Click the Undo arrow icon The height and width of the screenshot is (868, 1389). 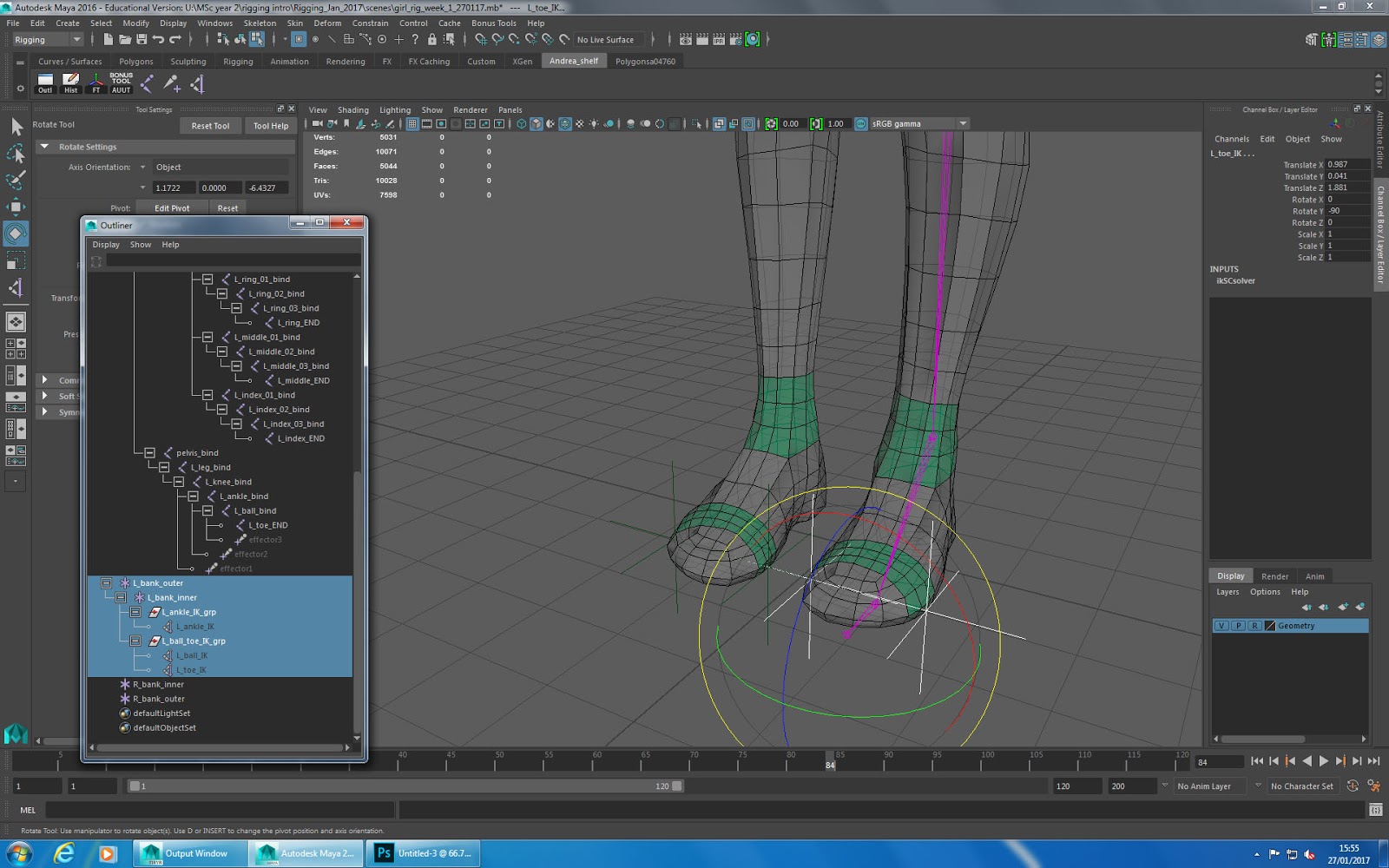pos(161,39)
